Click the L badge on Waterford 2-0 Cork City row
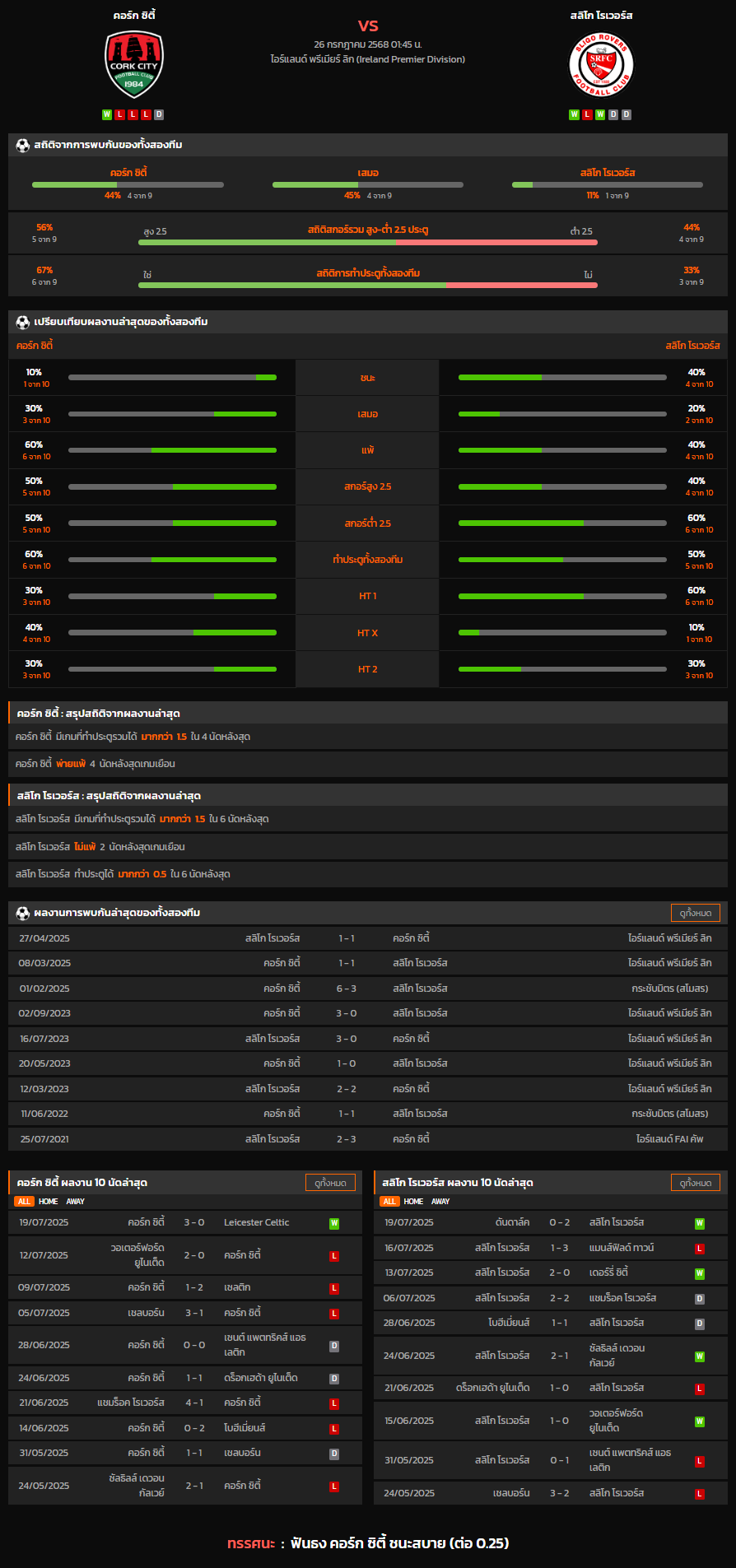Screen dimensions: 736x1568 334,1256
